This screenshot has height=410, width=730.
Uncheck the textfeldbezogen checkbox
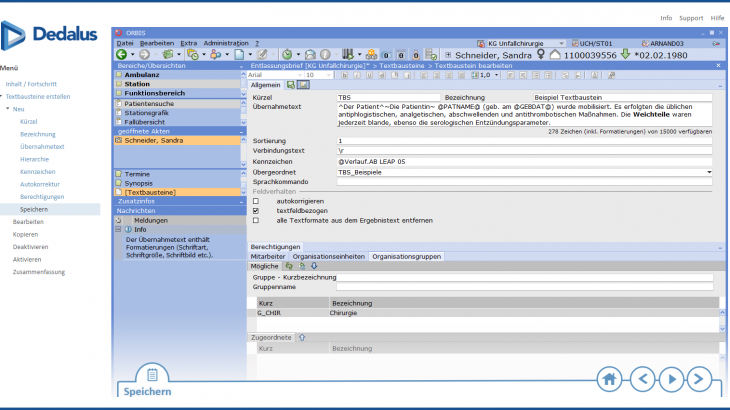[255, 211]
